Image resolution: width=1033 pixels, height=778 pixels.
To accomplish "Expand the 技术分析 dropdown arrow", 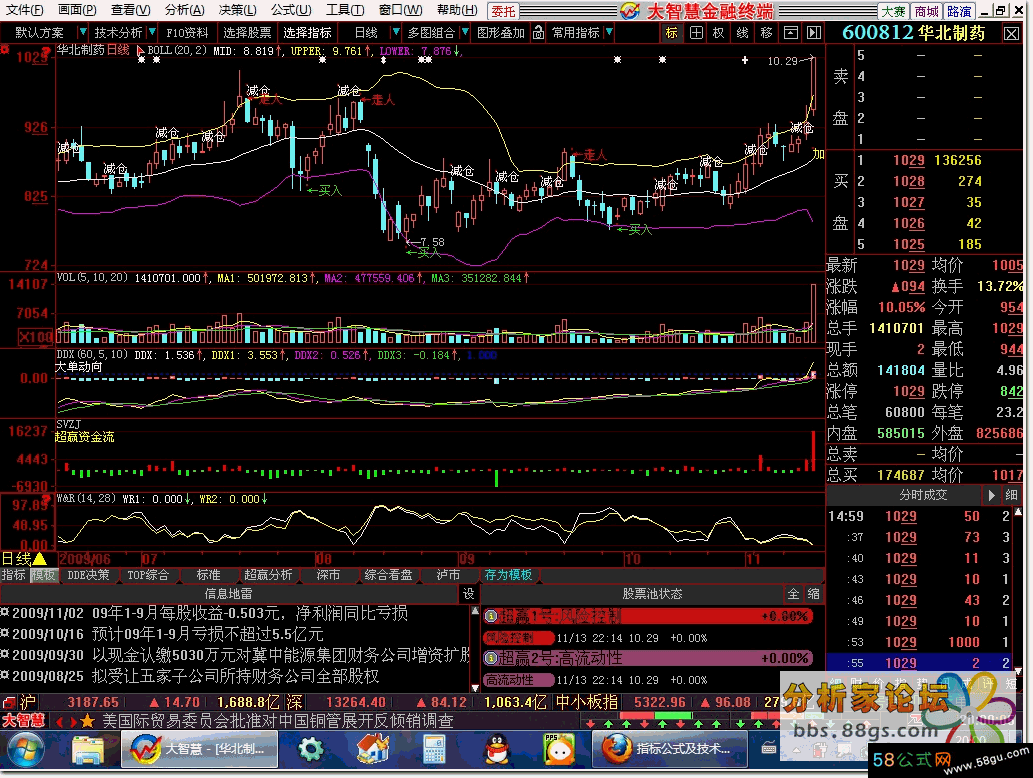I will pyautogui.click(x=152, y=32).
